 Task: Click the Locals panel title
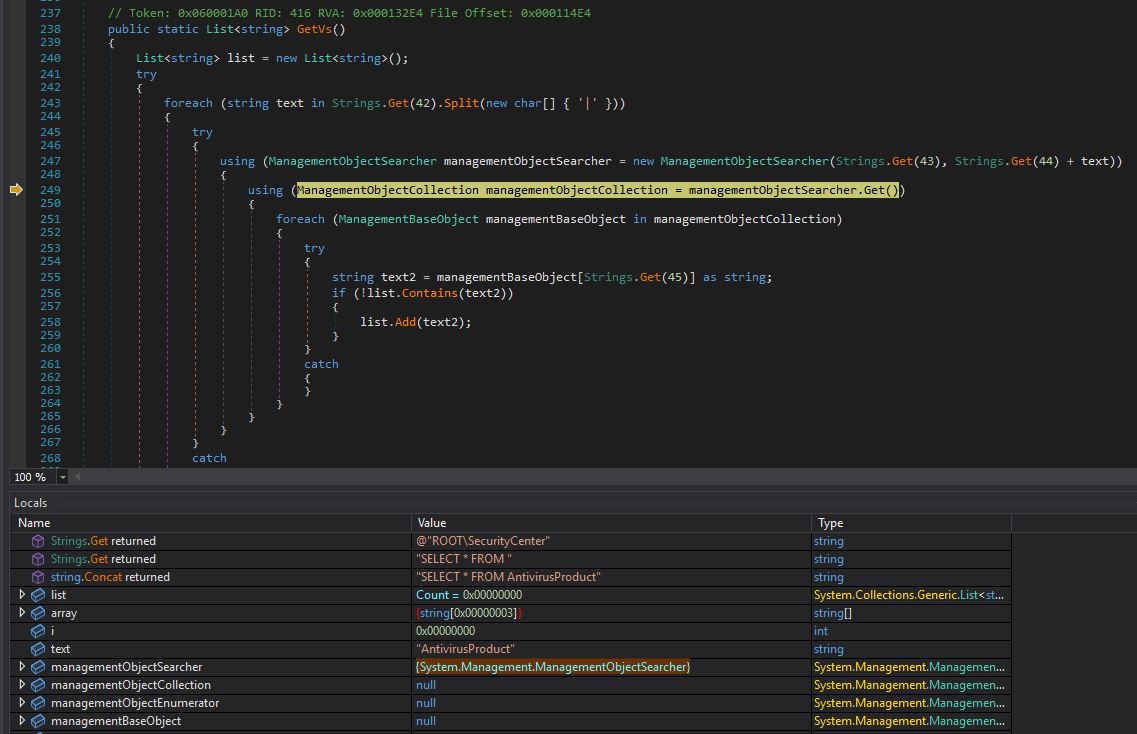[x=30, y=503]
